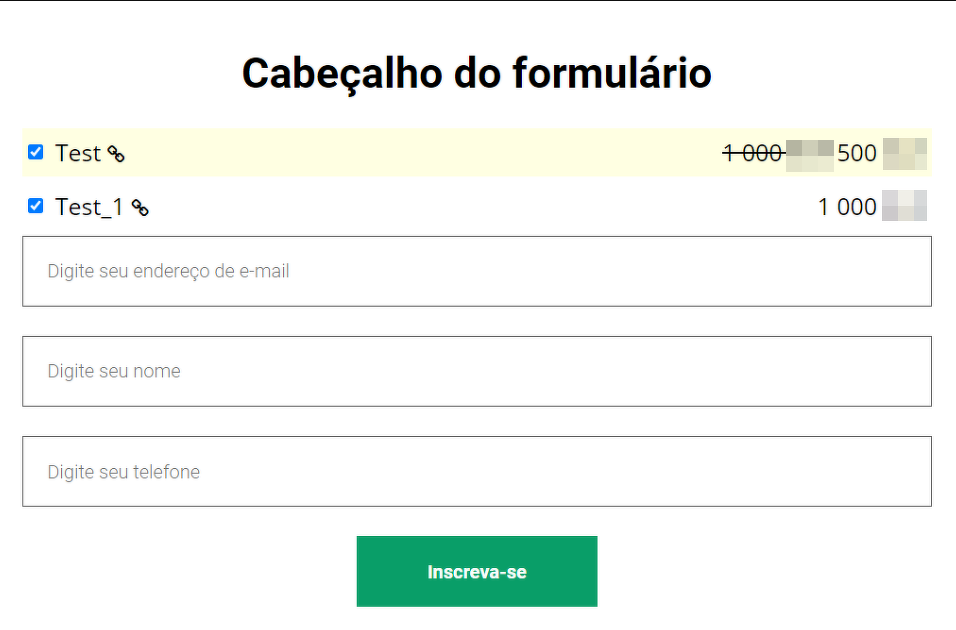Uncheck the Test product checkbox
This screenshot has height=630, width=956.
click(x=35, y=152)
